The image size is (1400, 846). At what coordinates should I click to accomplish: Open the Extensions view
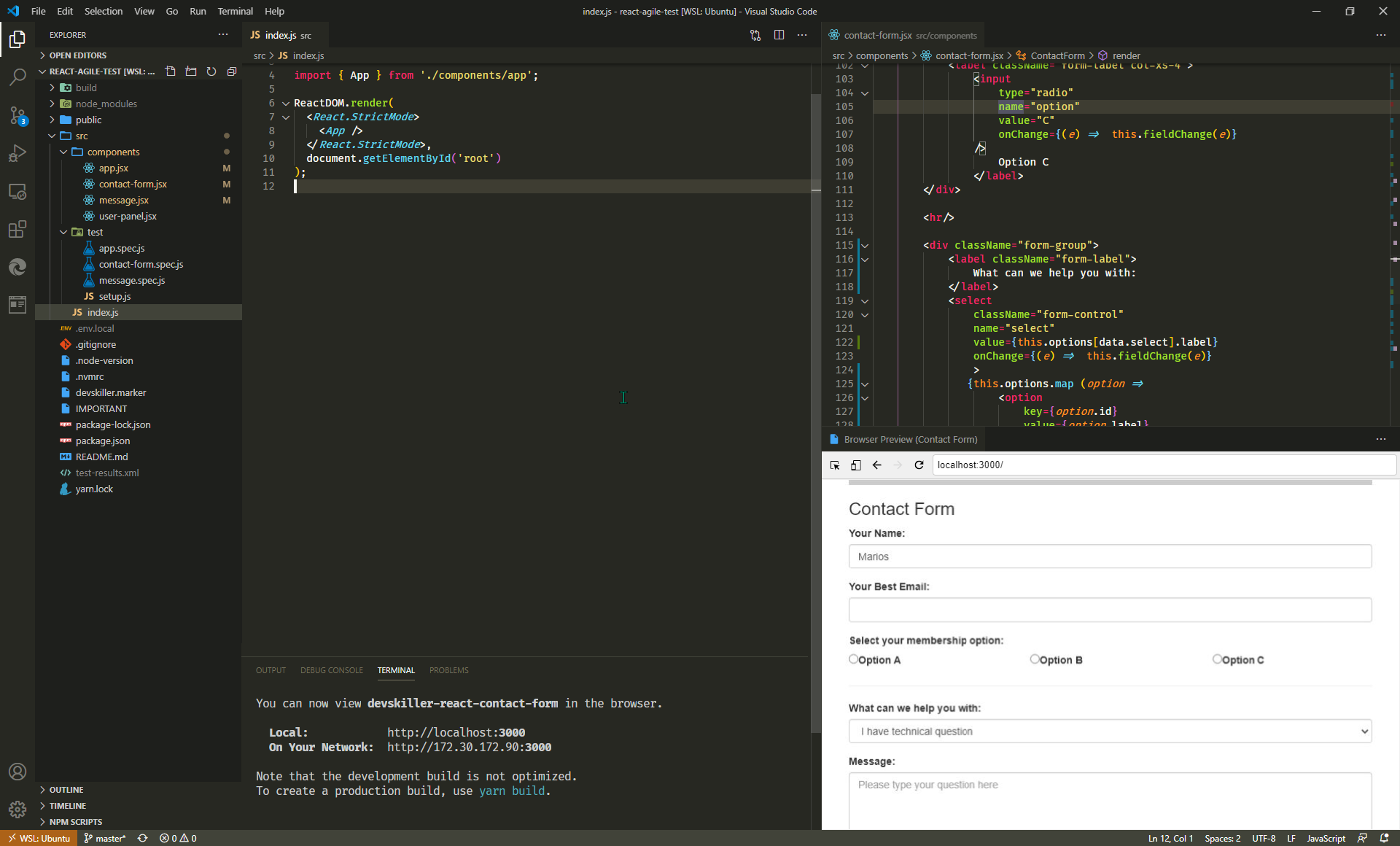click(17, 230)
